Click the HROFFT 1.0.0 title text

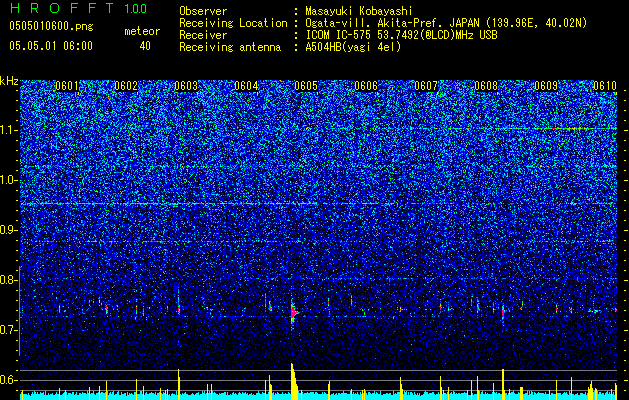tap(78, 8)
